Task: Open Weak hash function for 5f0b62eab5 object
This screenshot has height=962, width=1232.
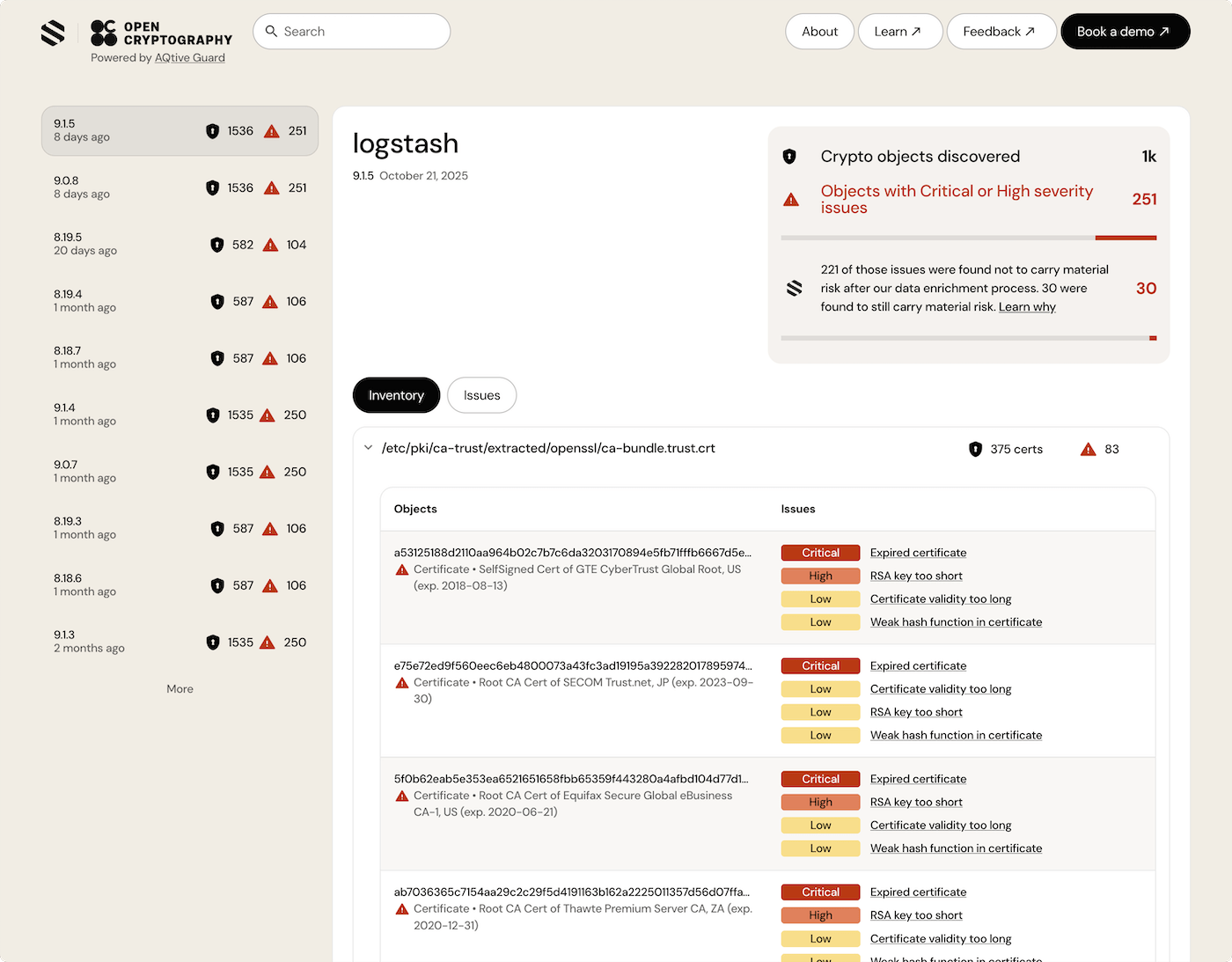Action: (956, 848)
